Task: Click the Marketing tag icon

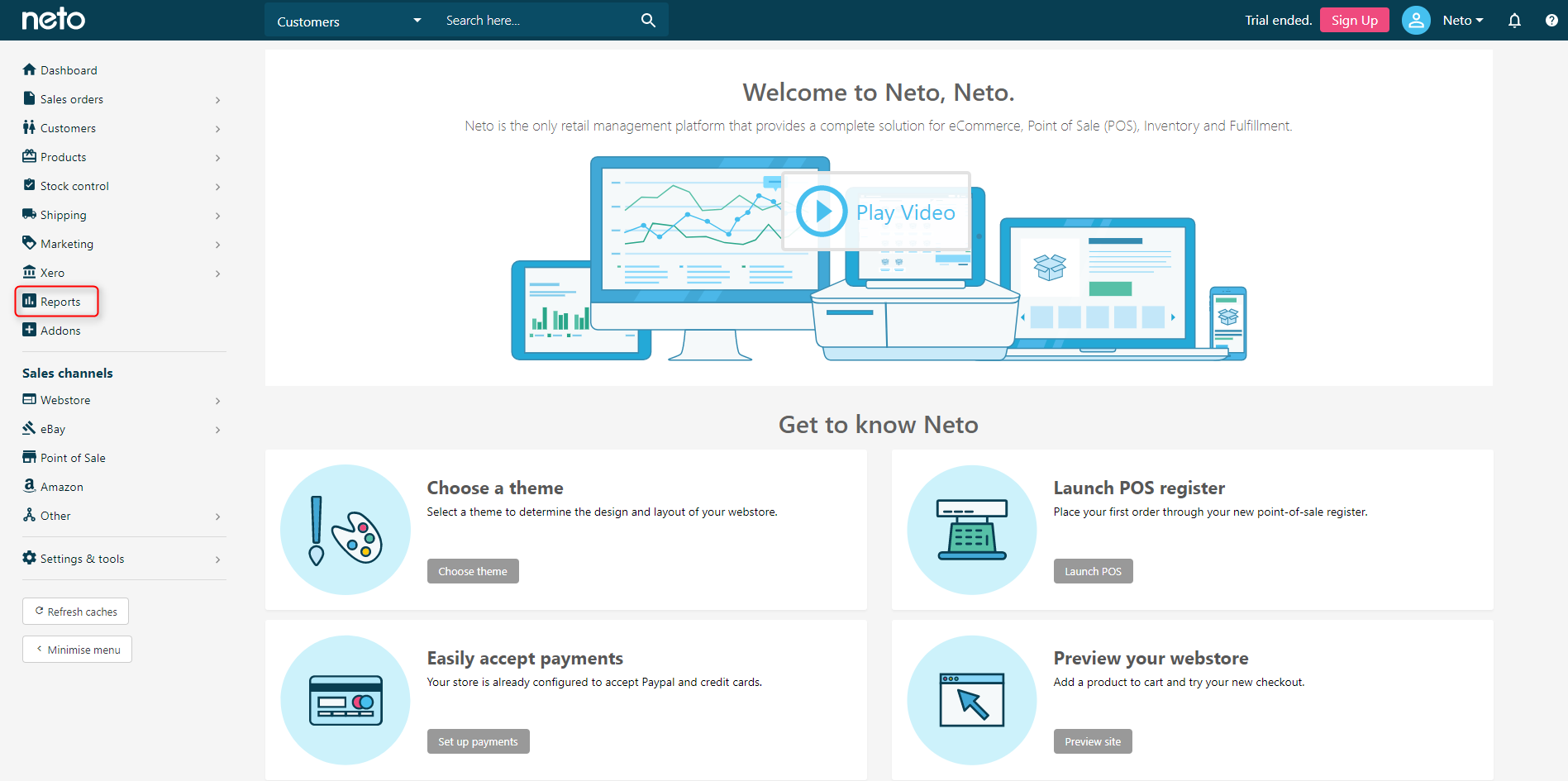Action: [30, 243]
